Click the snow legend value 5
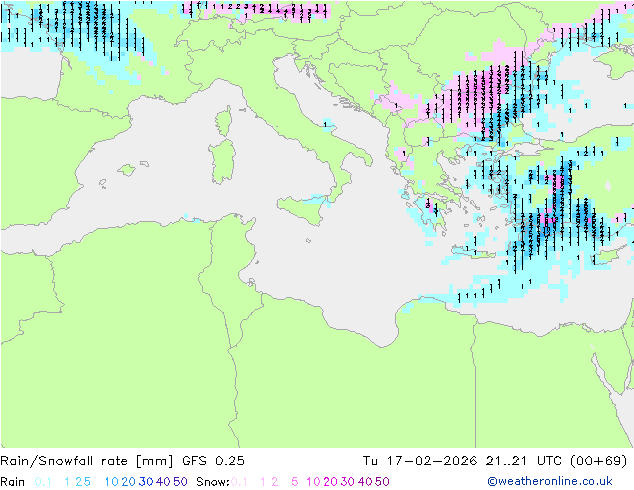Viewport: 634px width, 490px height. click(x=294, y=482)
